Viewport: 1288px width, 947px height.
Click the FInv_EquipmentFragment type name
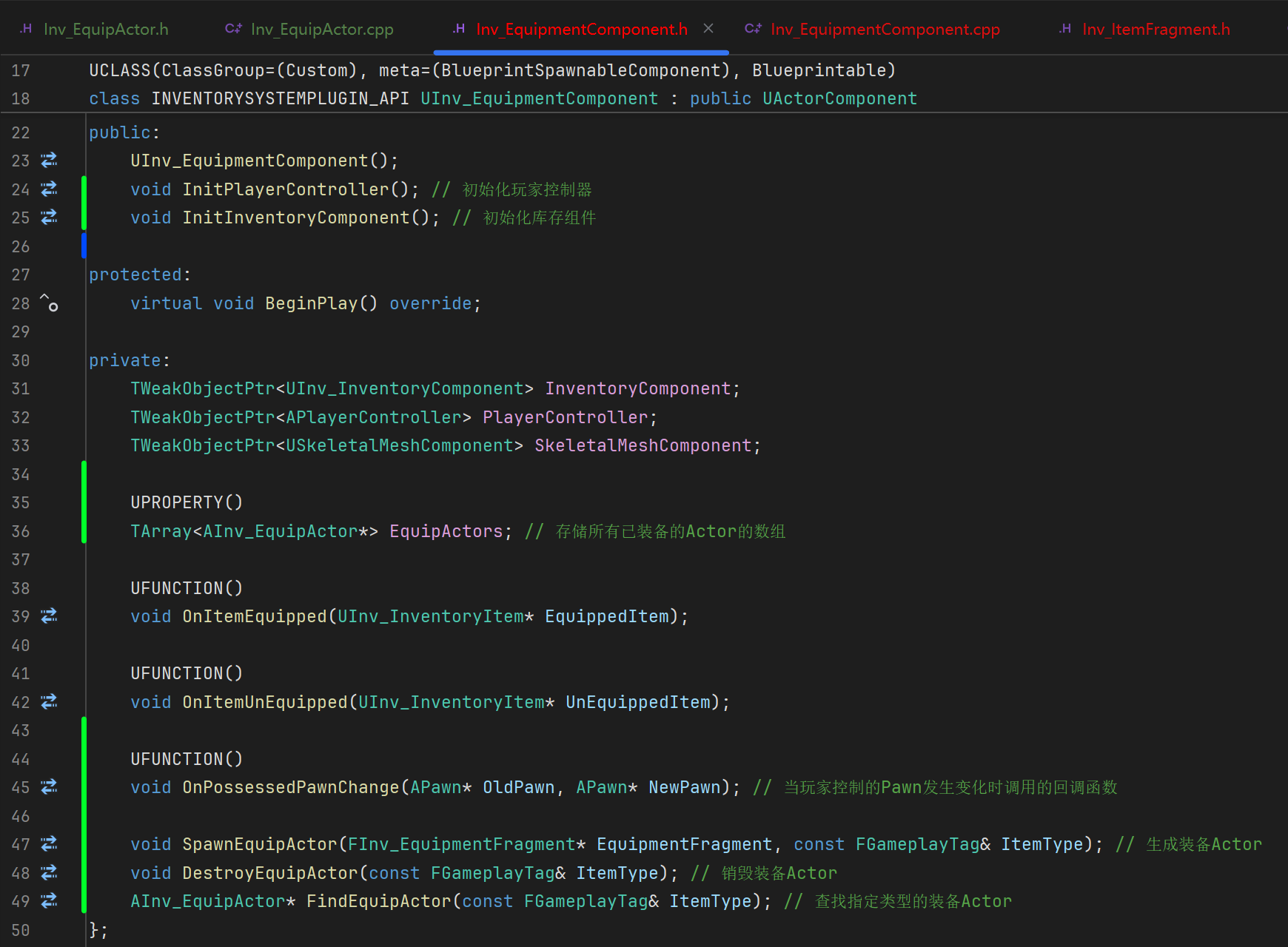(462, 844)
